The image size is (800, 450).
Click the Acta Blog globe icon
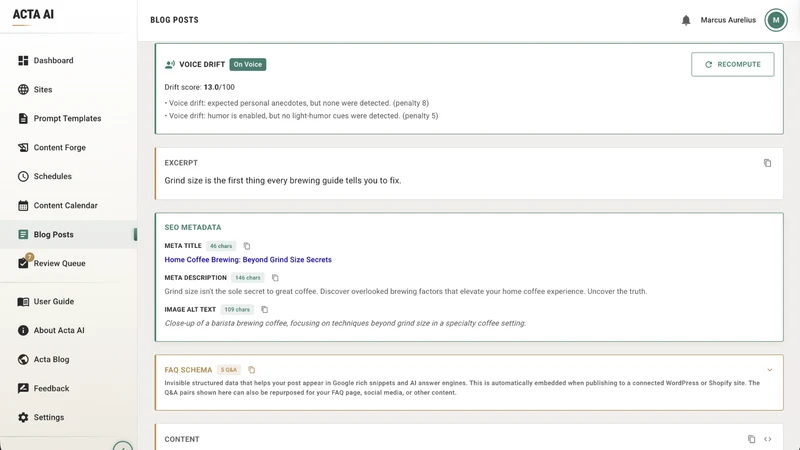coord(23,359)
